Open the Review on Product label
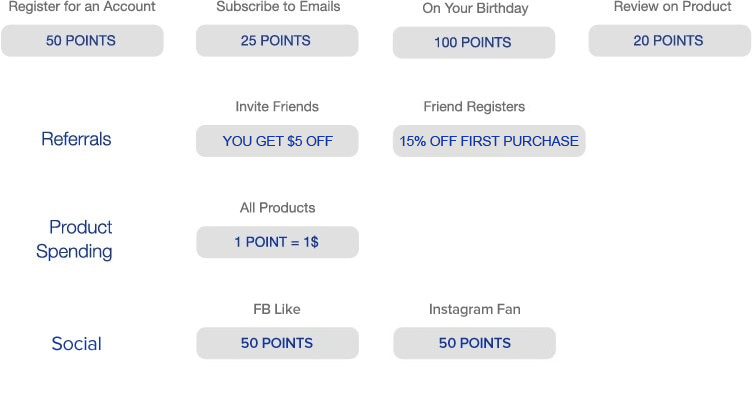Image resolution: width=752 pixels, height=400 pixels. [x=672, y=7]
